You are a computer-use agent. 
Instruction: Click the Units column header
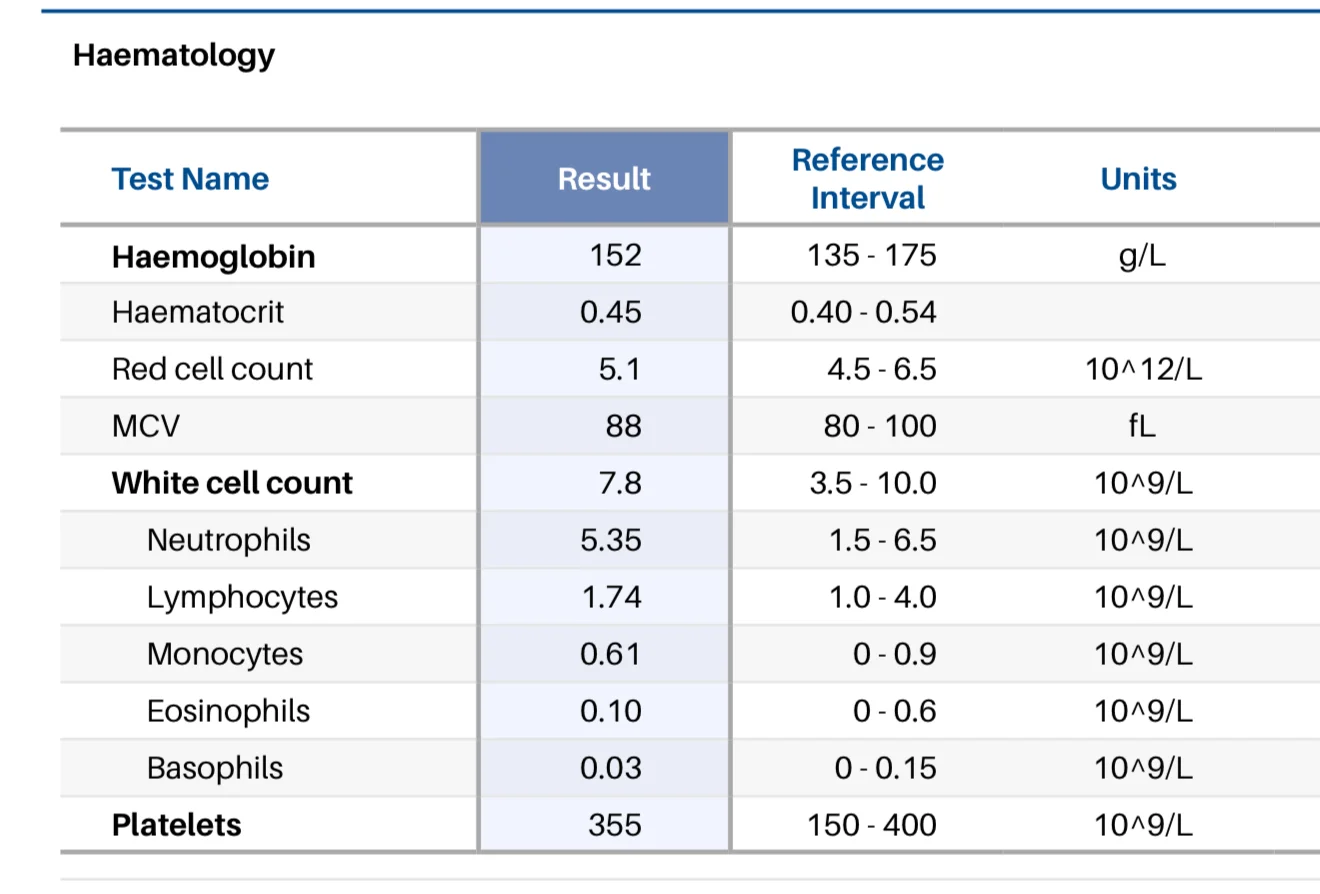point(1138,179)
